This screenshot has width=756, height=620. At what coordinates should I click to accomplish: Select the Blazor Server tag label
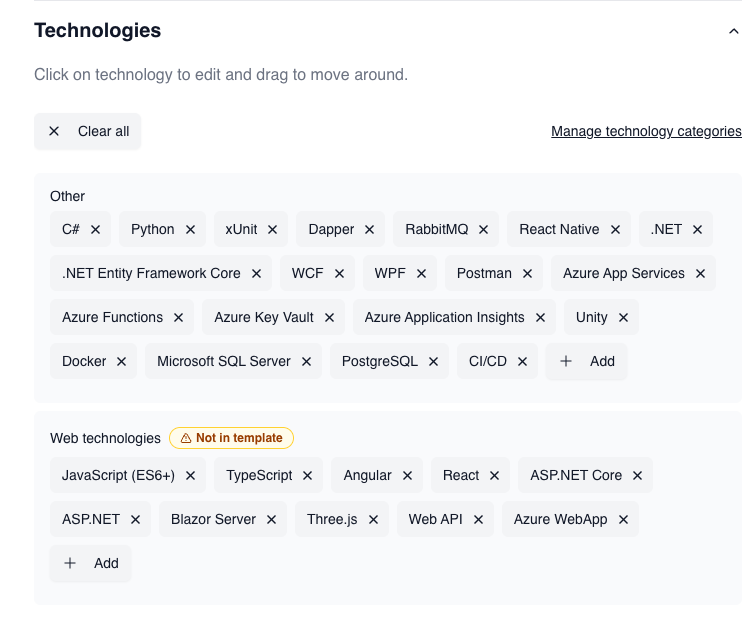point(213,519)
